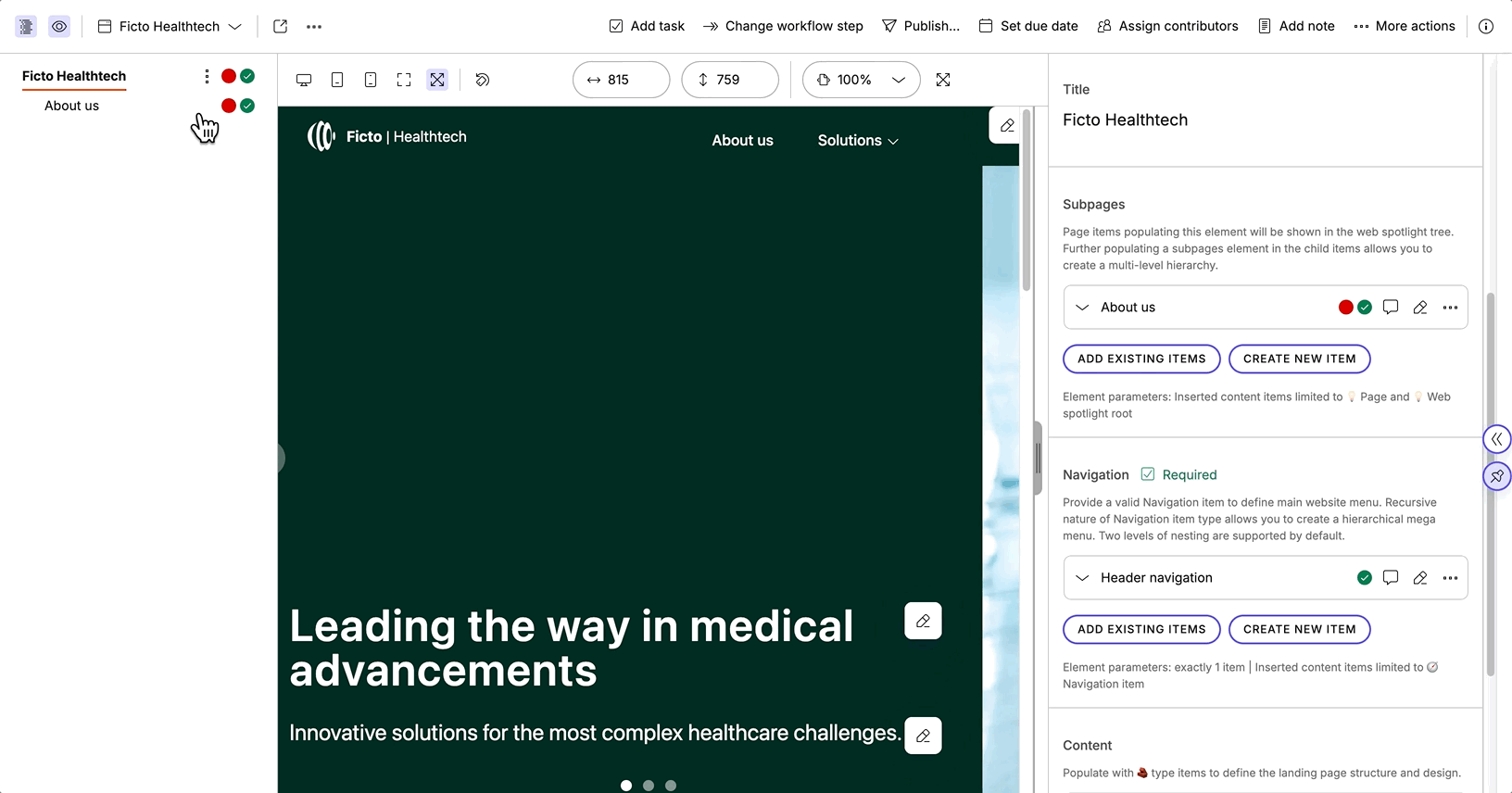
Task: Expand the Header navigation item
Action: [x=1082, y=578]
